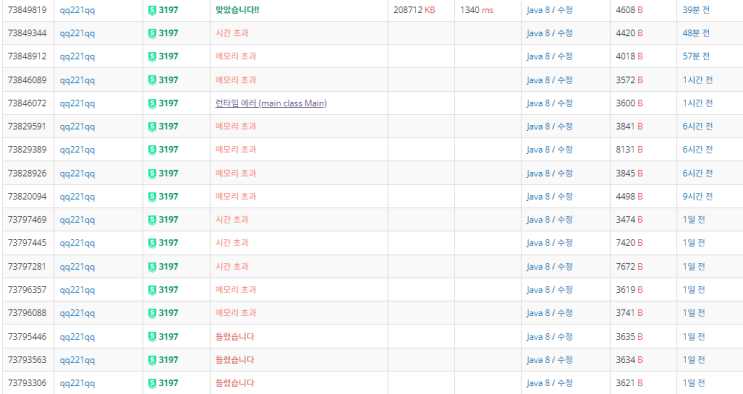
Task: Click the silver tier badge in row 73795446
Action: click(152, 337)
